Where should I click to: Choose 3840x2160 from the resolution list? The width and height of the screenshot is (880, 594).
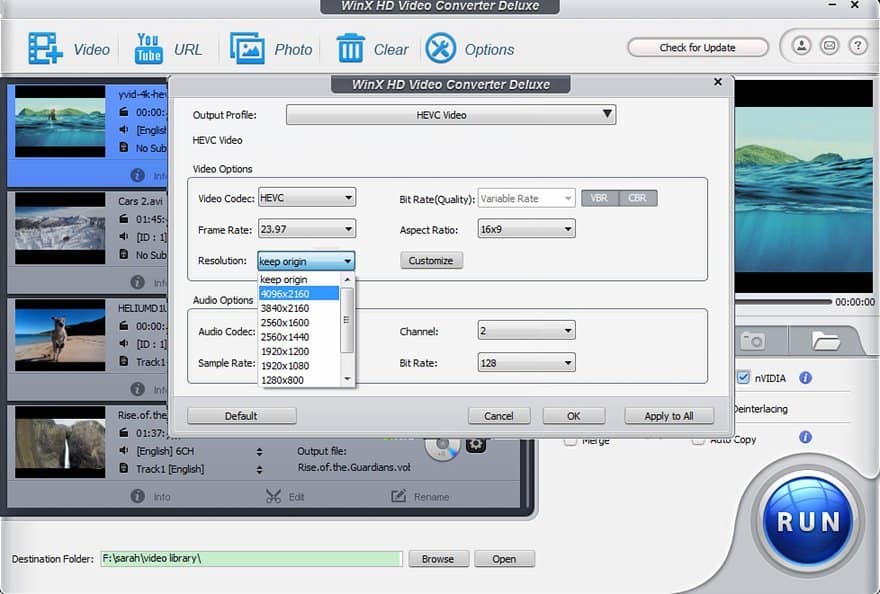pos(285,308)
